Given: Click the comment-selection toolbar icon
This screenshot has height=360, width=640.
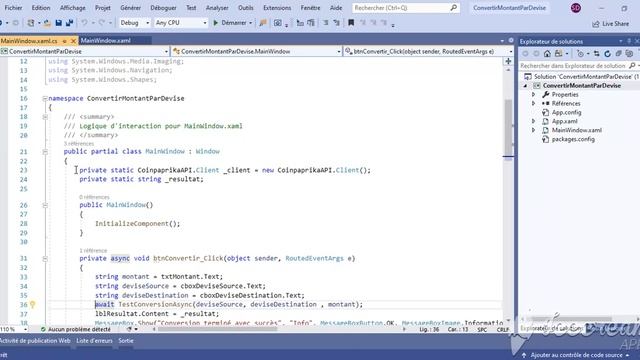Looking at the screenshot, I should pos(326,23).
